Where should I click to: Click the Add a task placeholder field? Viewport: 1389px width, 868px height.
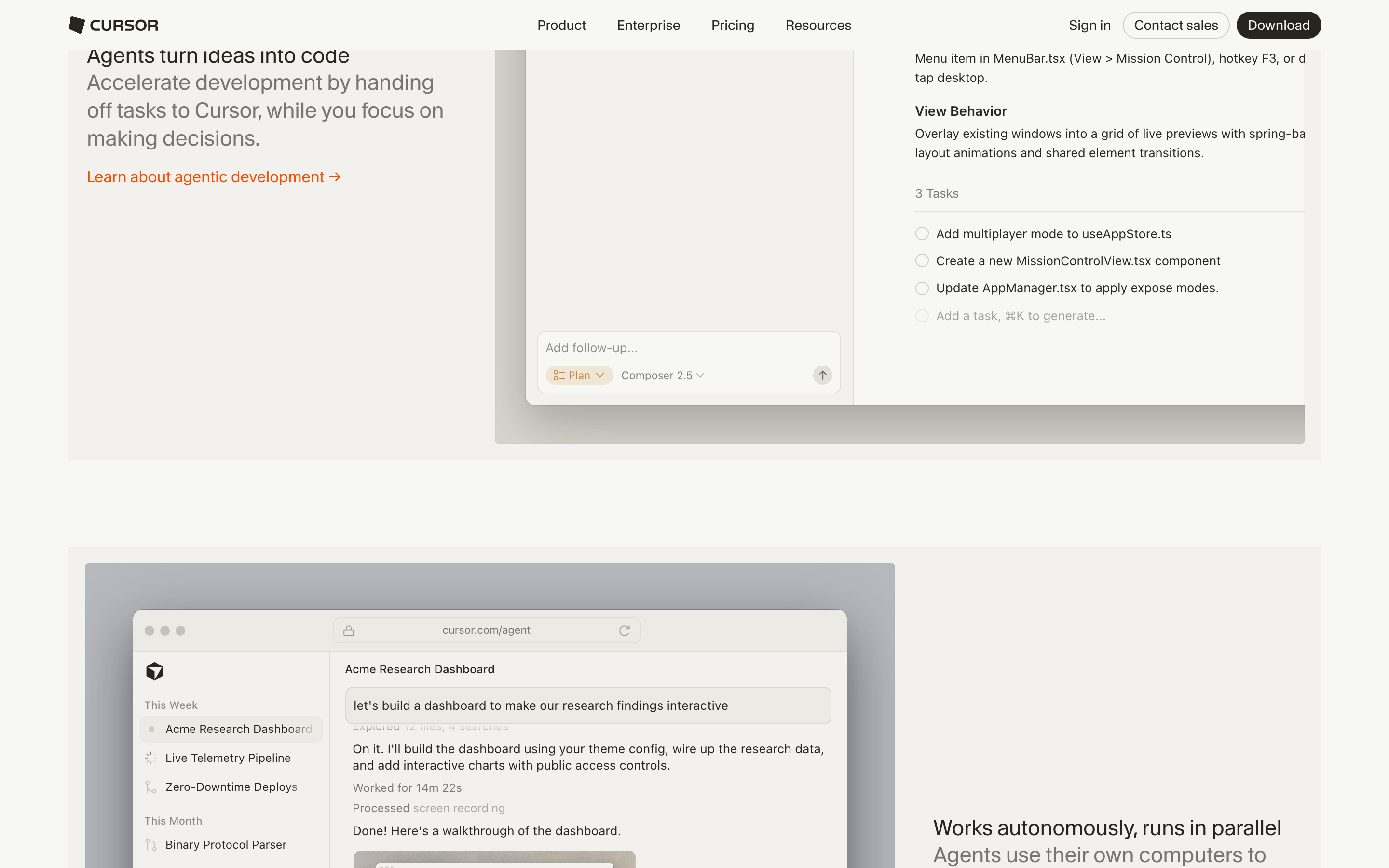pyautogui.click(x=1021, y=316)
